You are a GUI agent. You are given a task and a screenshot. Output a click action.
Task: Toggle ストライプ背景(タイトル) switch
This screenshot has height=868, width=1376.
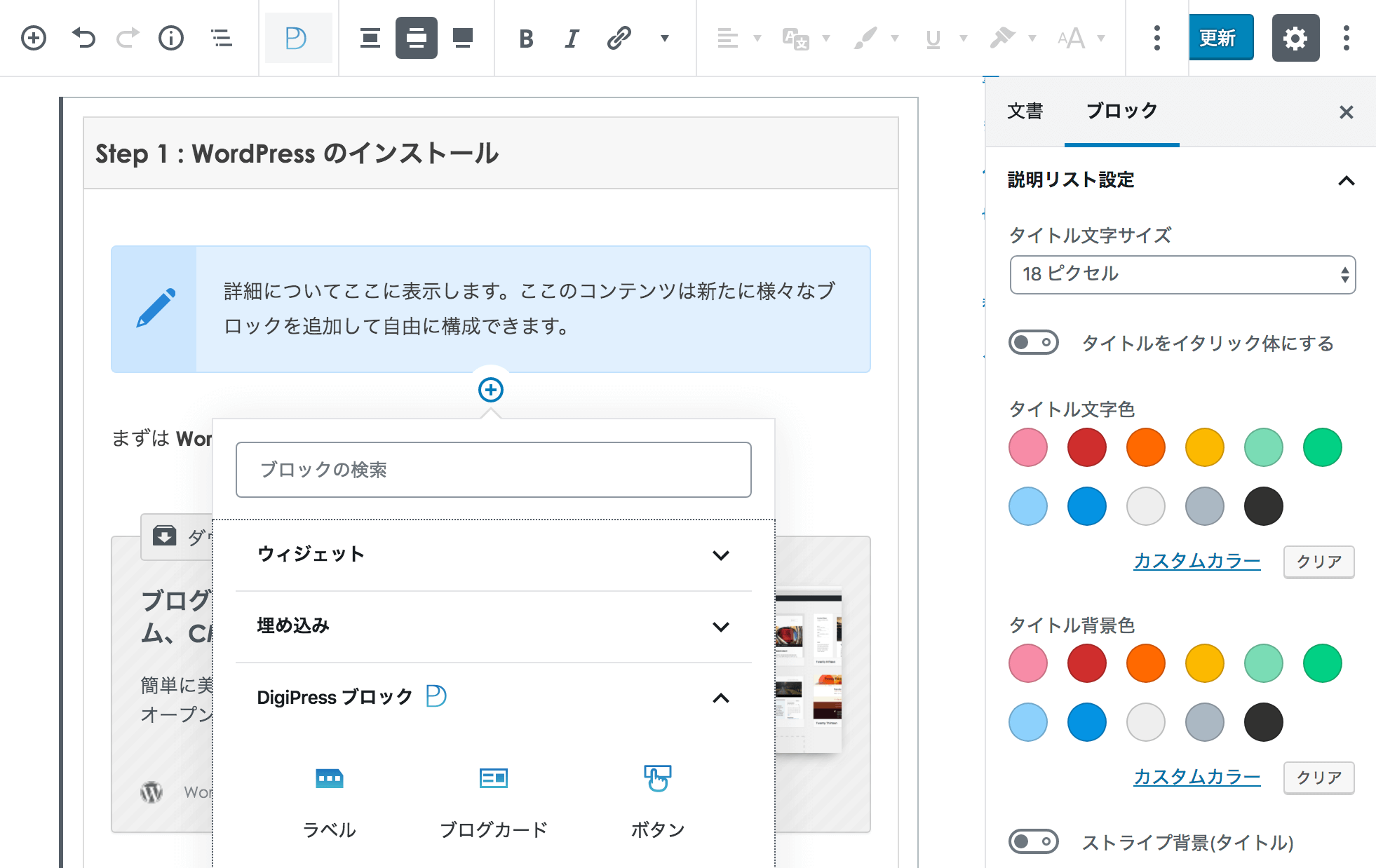[1033, 841]
